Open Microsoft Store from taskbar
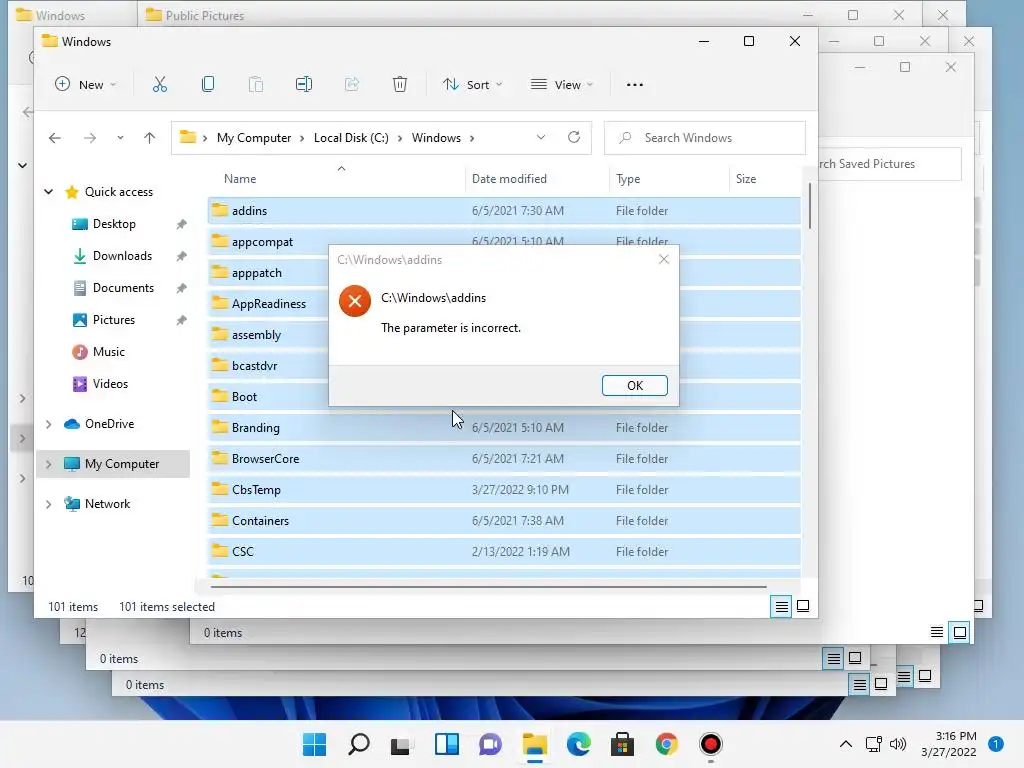Viewport: 1024px width, 768px height. pos(622,744)
